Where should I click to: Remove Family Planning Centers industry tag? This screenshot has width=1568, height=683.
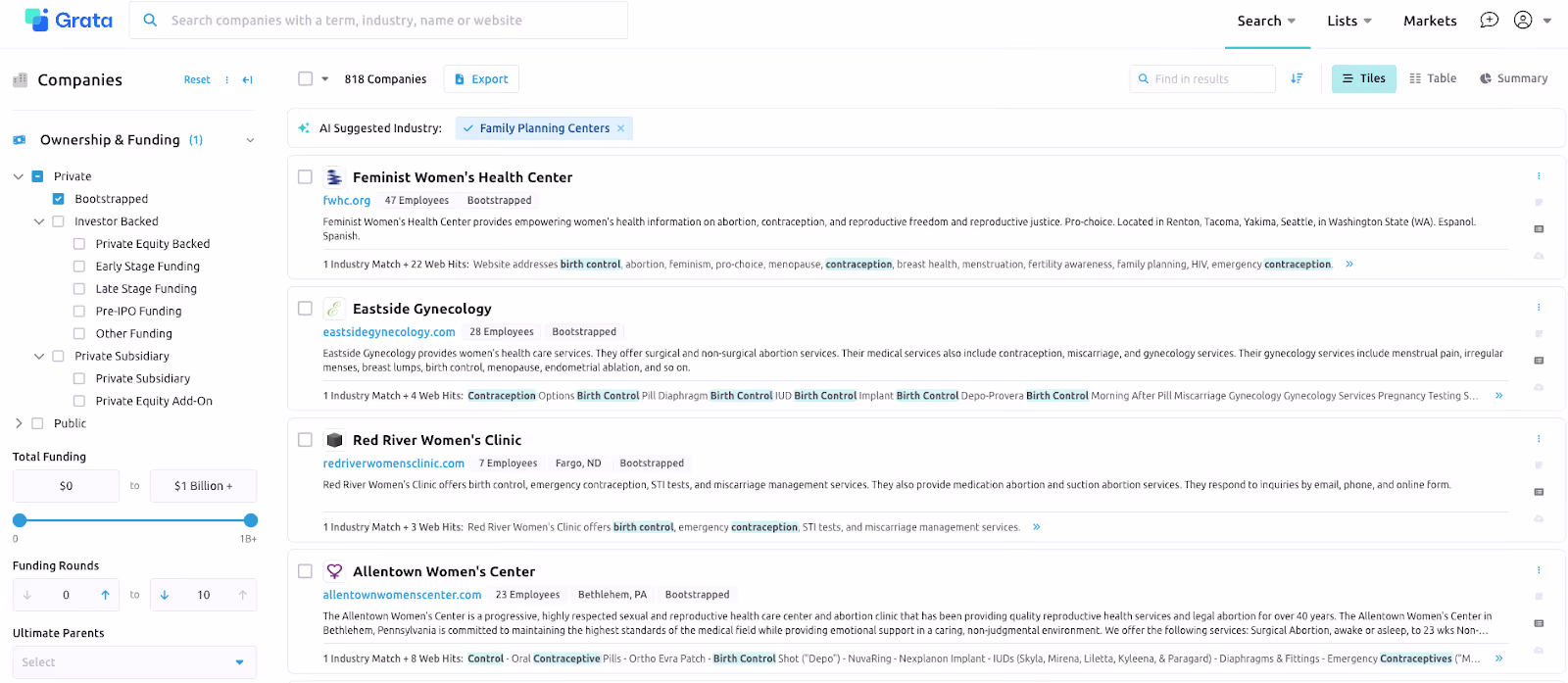coord(620,128)
